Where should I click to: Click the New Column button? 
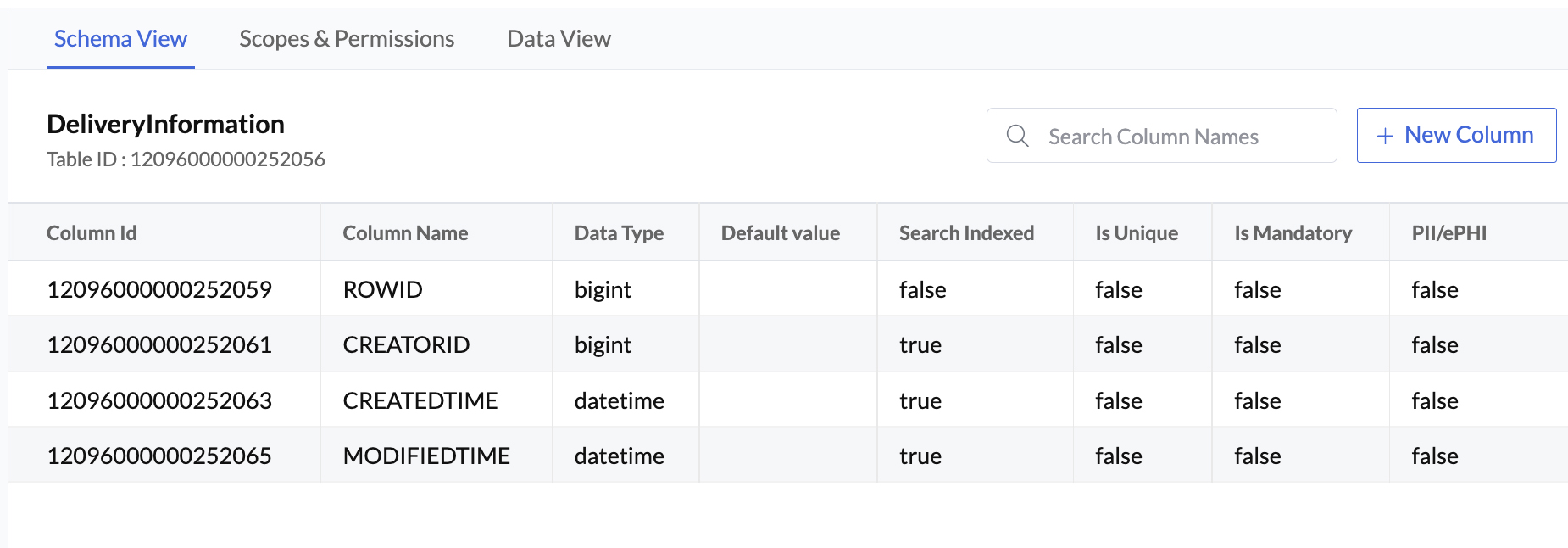point(1456,135)
